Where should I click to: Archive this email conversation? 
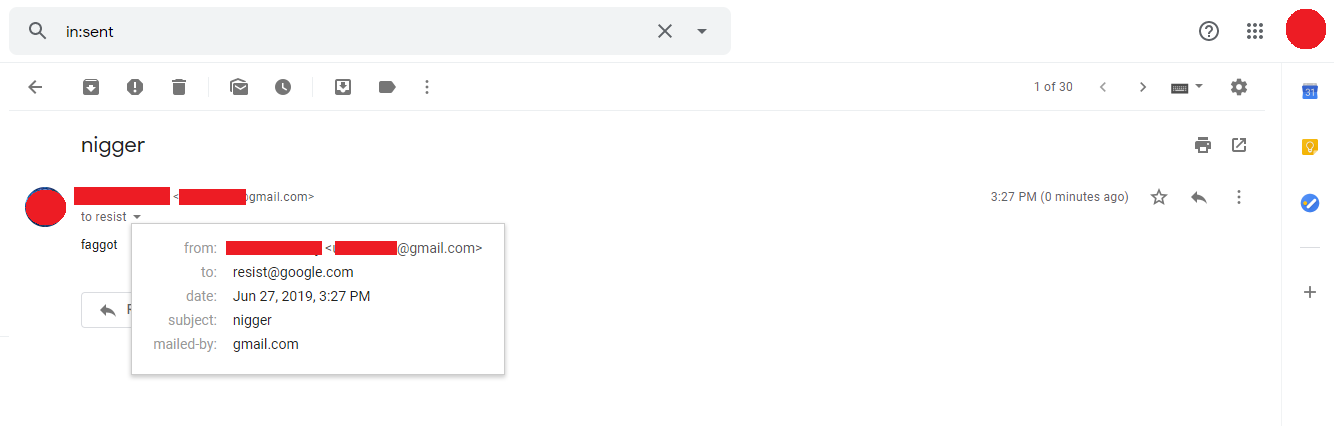[91, 87]
